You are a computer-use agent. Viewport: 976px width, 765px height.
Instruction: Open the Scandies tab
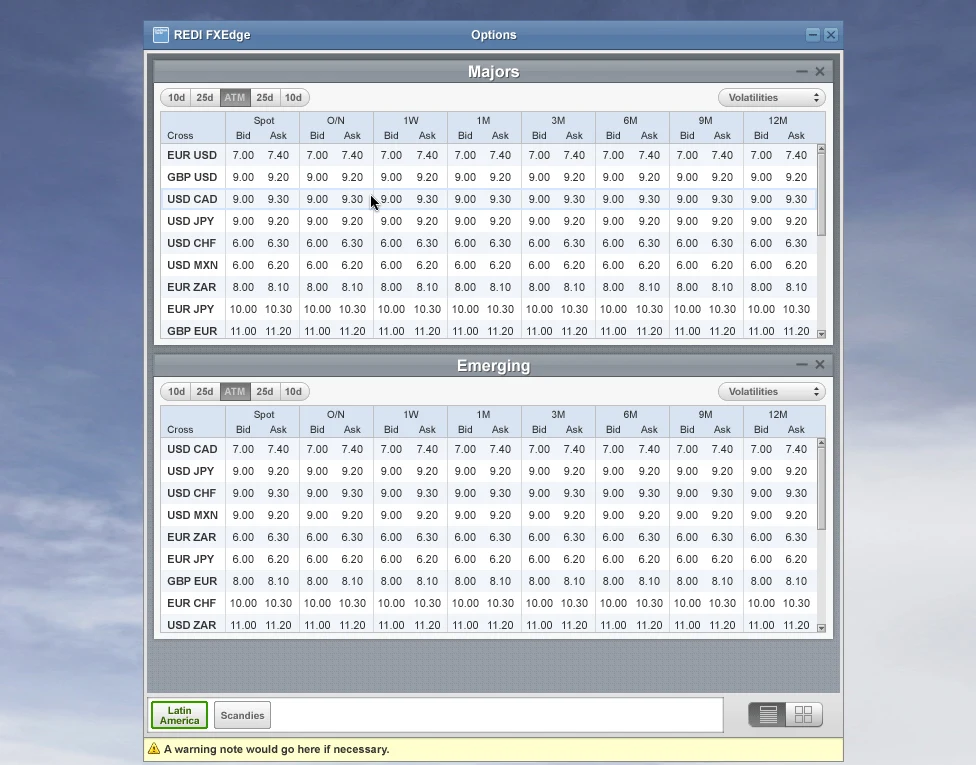click(x=242, y=715)
